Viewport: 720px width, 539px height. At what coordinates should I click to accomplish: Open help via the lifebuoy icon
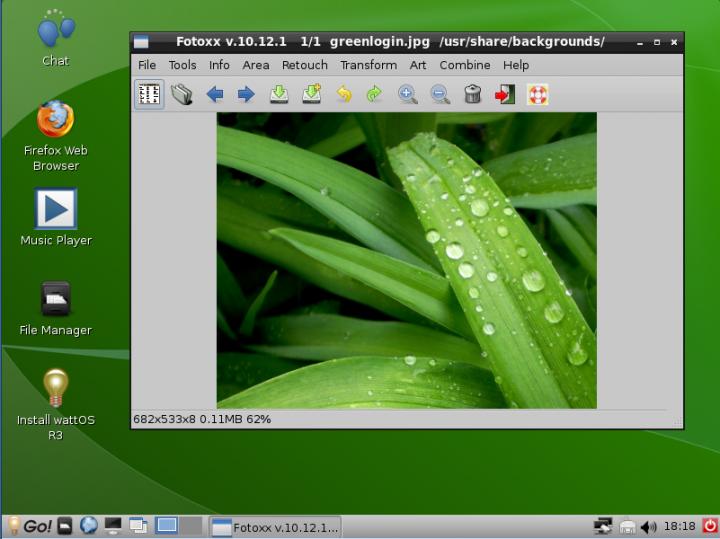click(x=537, y=95)
